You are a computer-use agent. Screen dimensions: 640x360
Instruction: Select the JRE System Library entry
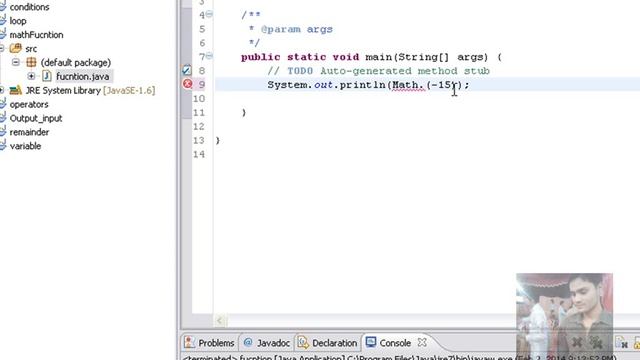pyautogui.click(x=90, y=90)
